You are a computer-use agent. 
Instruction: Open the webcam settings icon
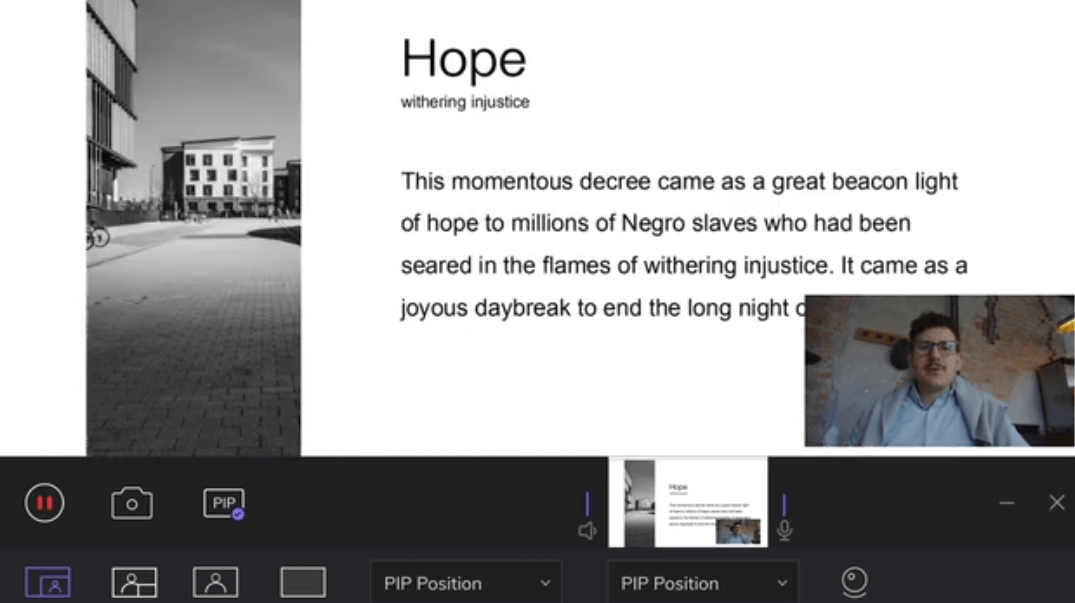pos(854,582)
